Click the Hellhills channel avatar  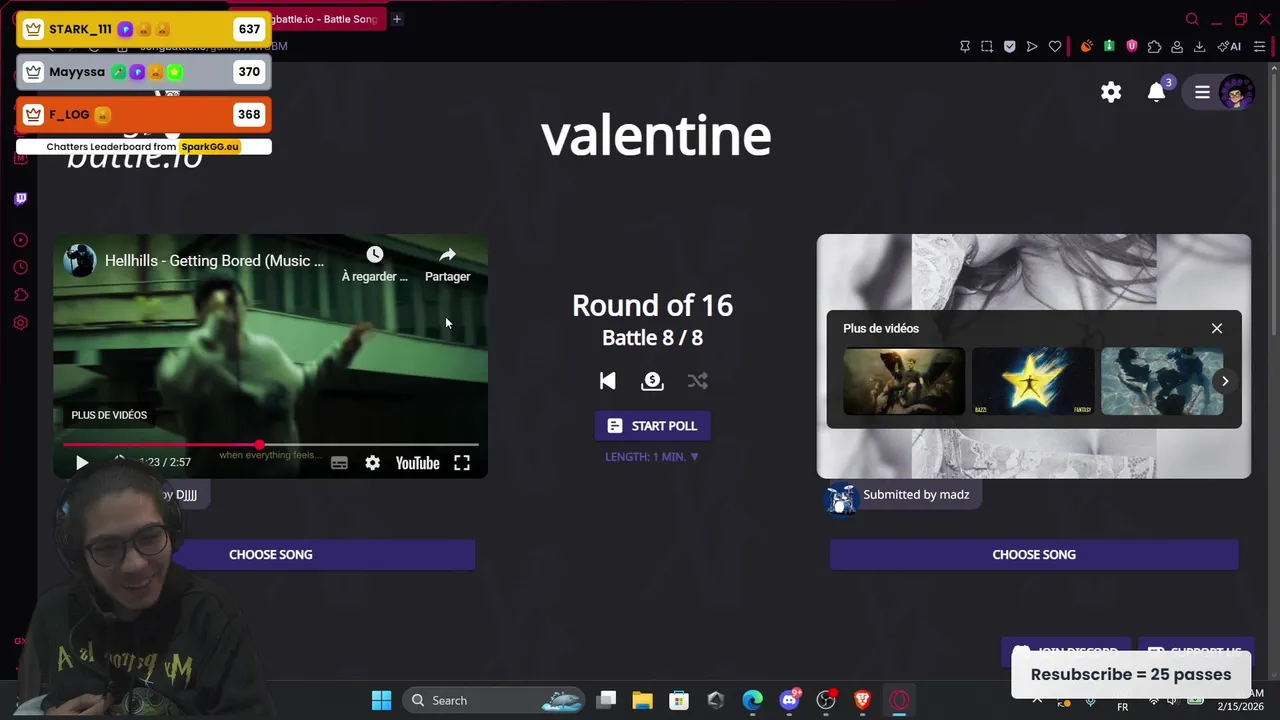pyautogui.click(x=79, y=260)
